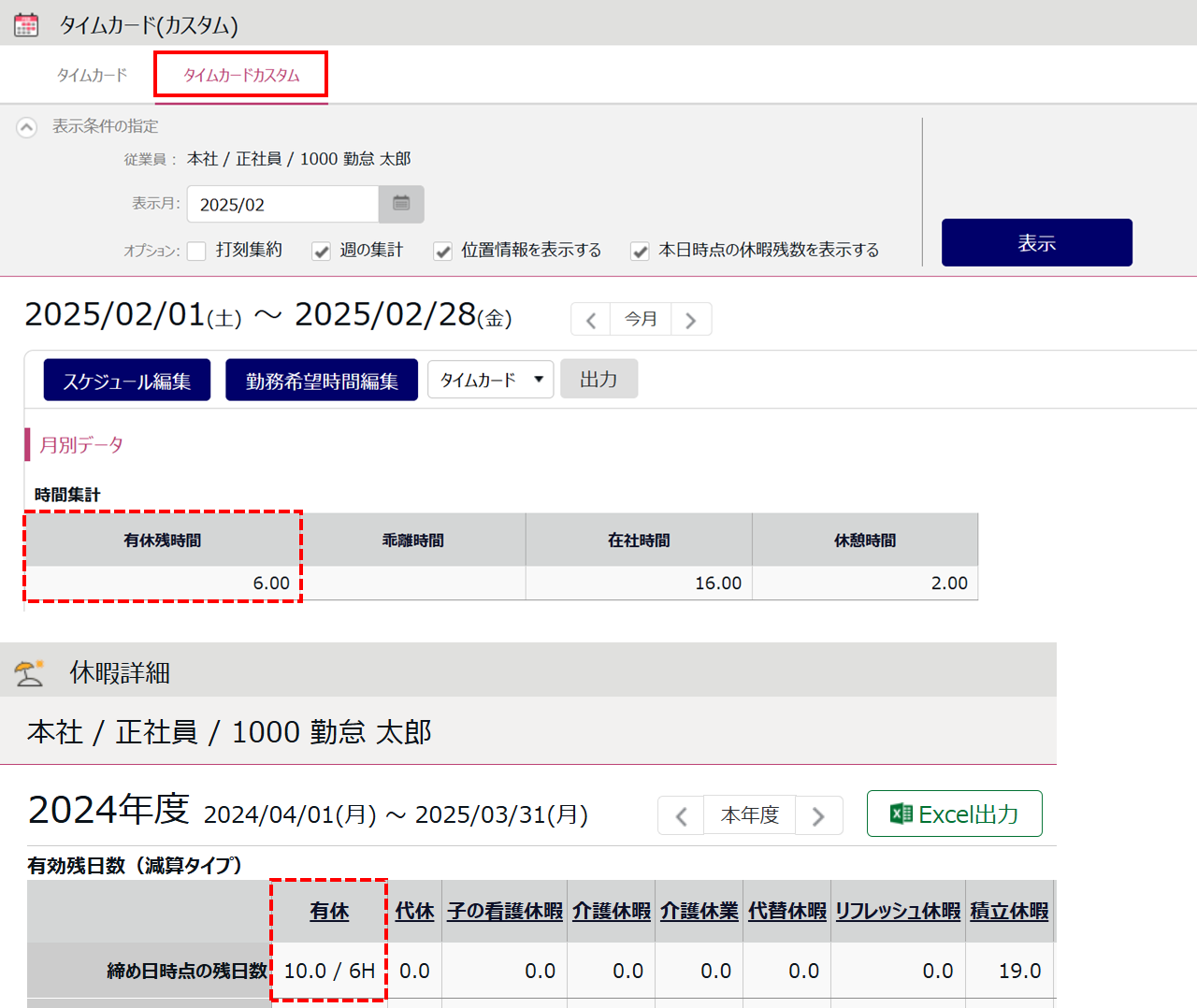Select the 6.00 有休残時間 value
Image resolution: width=1197 pixels, height=1008 pixels.
(x=271, y=583)
